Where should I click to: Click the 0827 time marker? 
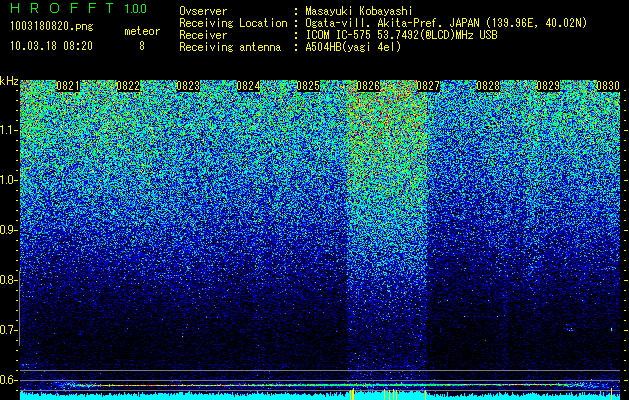(428, 86)
